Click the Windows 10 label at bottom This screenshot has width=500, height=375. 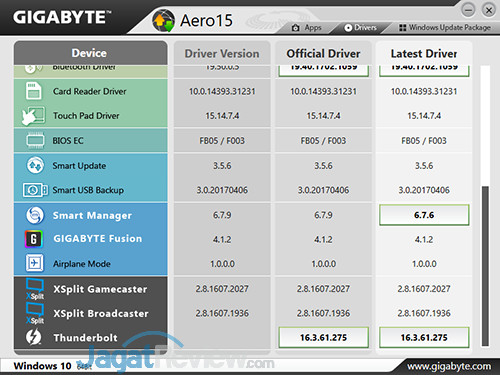tap(42, 366)
